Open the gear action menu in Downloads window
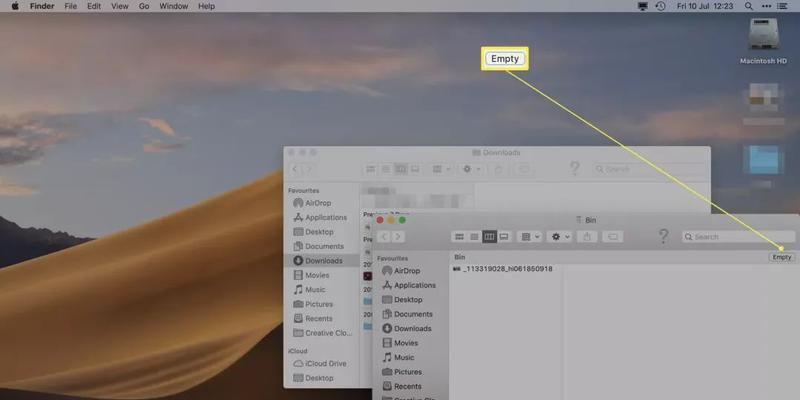 (470, 169)
